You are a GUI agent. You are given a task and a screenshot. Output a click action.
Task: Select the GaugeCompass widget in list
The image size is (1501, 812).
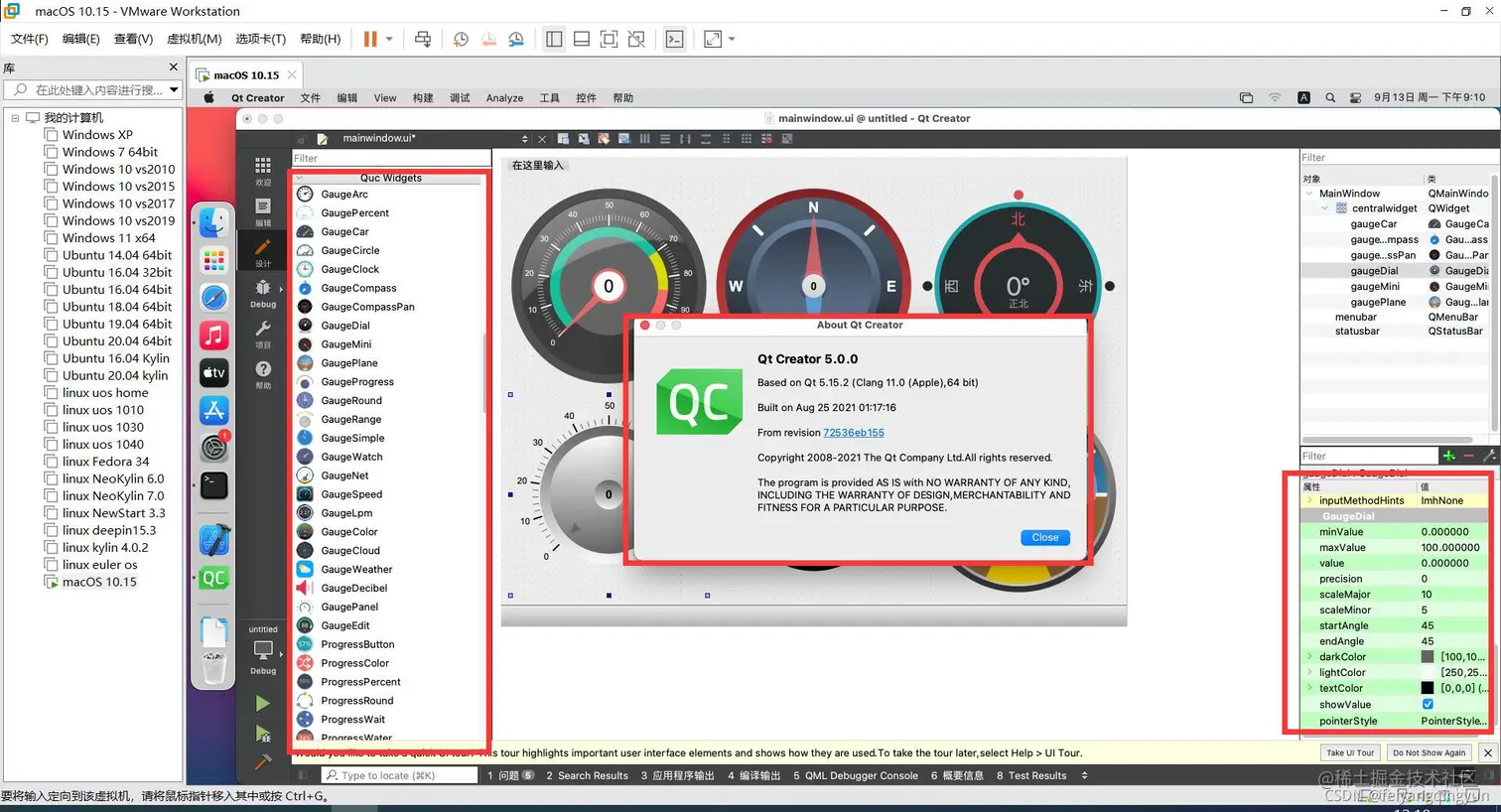point(358,288)
